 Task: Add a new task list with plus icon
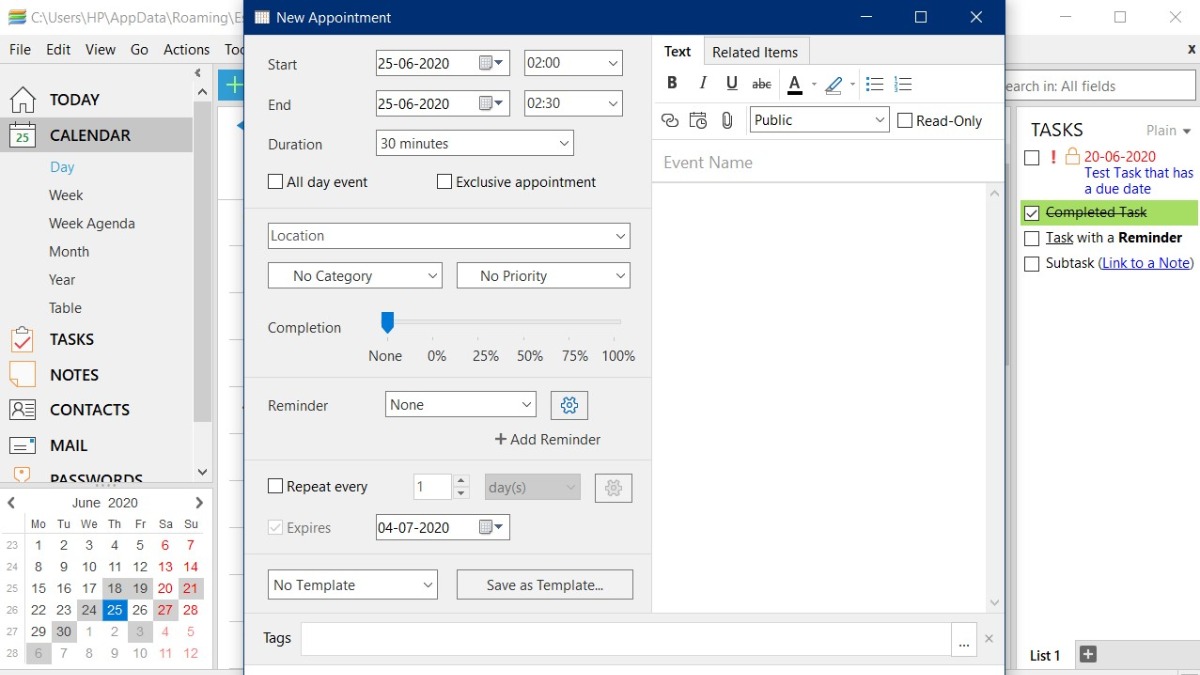point(1089,655)
